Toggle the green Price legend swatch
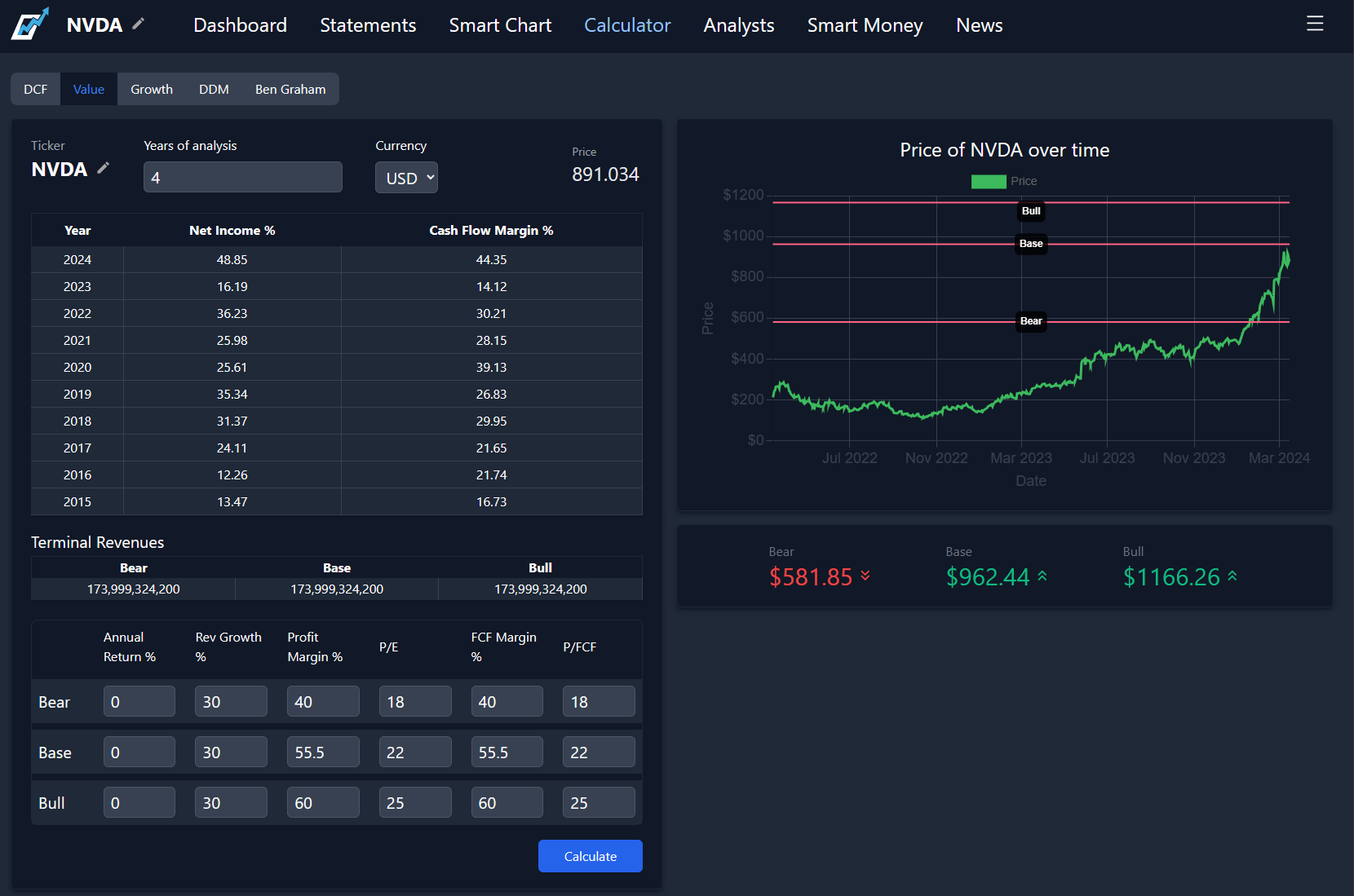The image size is (1354, 896). point(989,182)
